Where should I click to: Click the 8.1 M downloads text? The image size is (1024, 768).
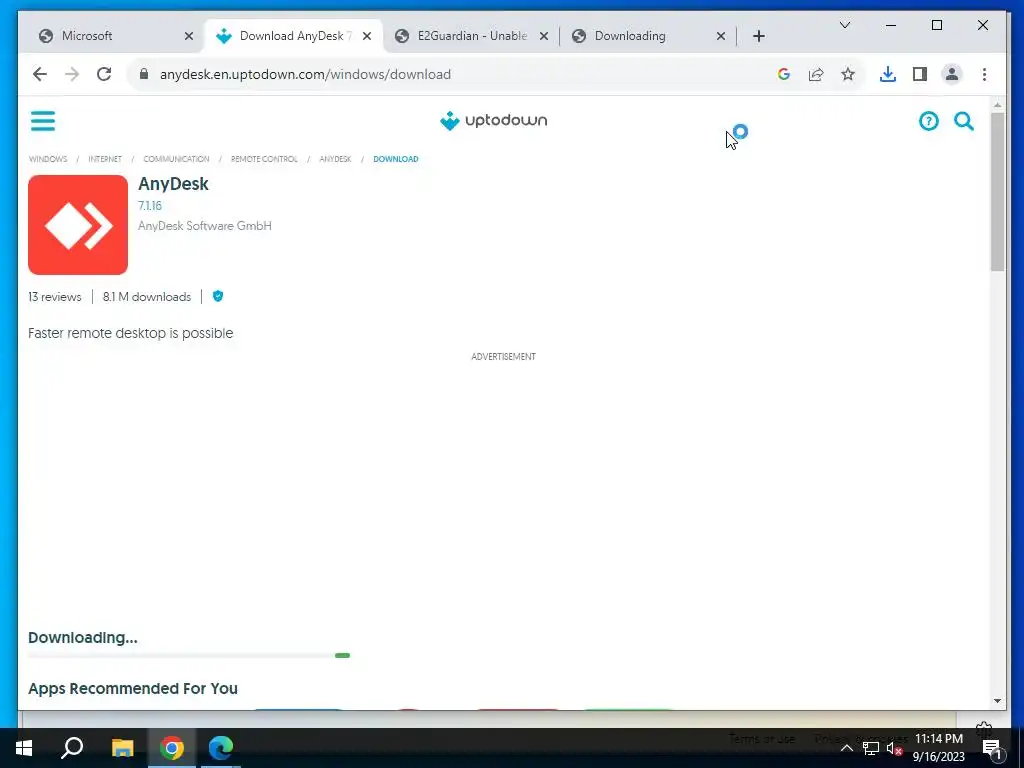click(x=147, y=296)
